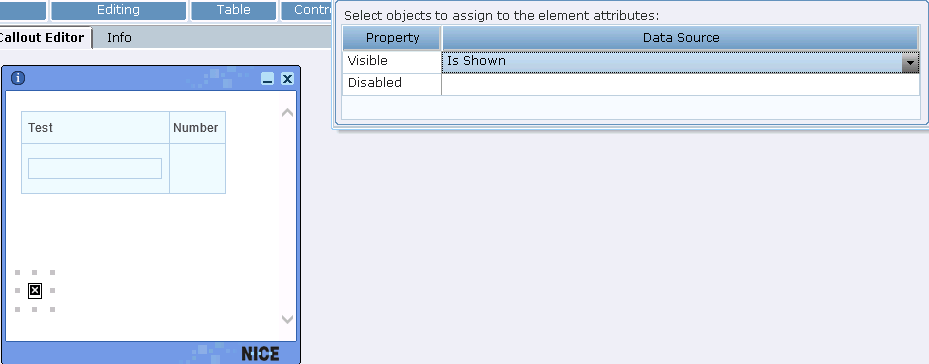
Task: Click the Disabled data source cell
Action: 680,84
